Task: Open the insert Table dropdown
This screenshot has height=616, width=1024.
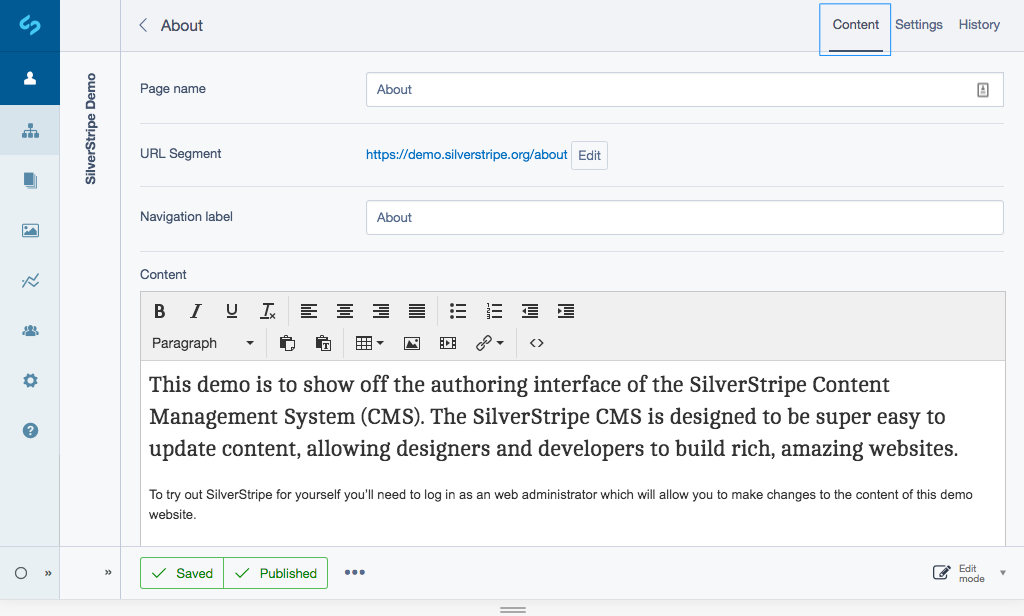Action: point(369,343)
